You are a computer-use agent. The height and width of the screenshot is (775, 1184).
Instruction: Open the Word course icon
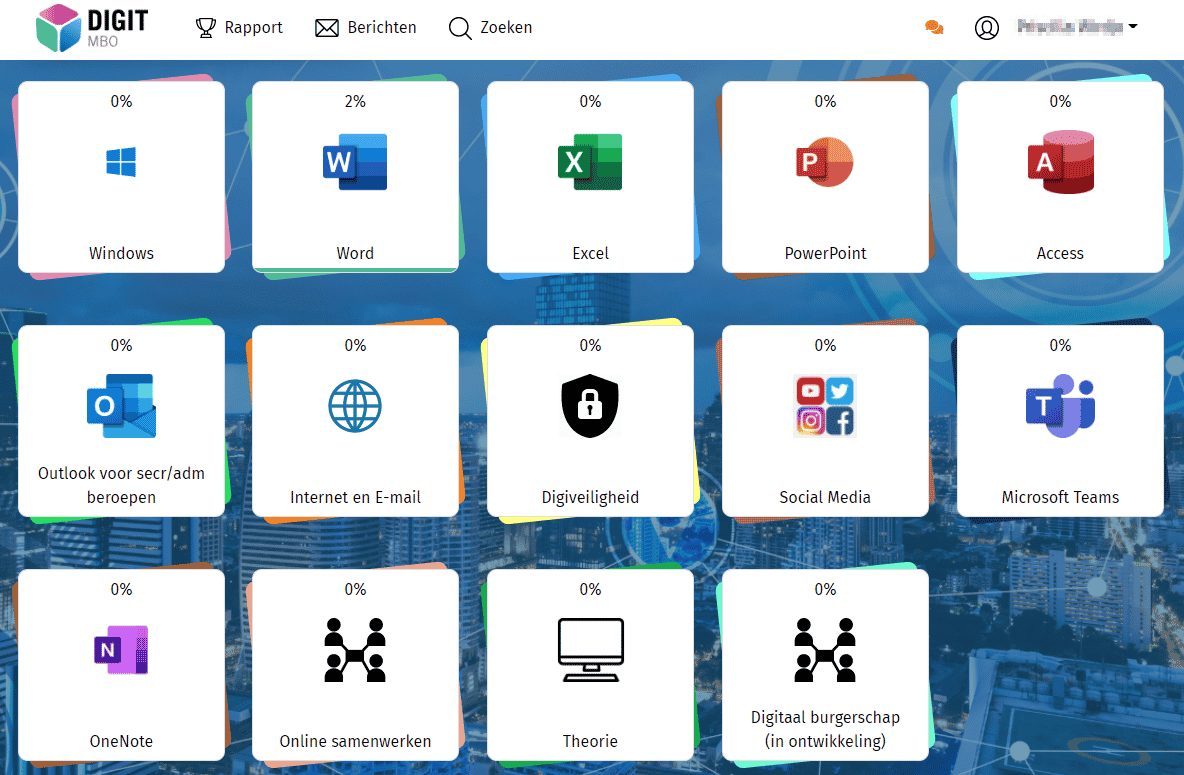(355, 162)
